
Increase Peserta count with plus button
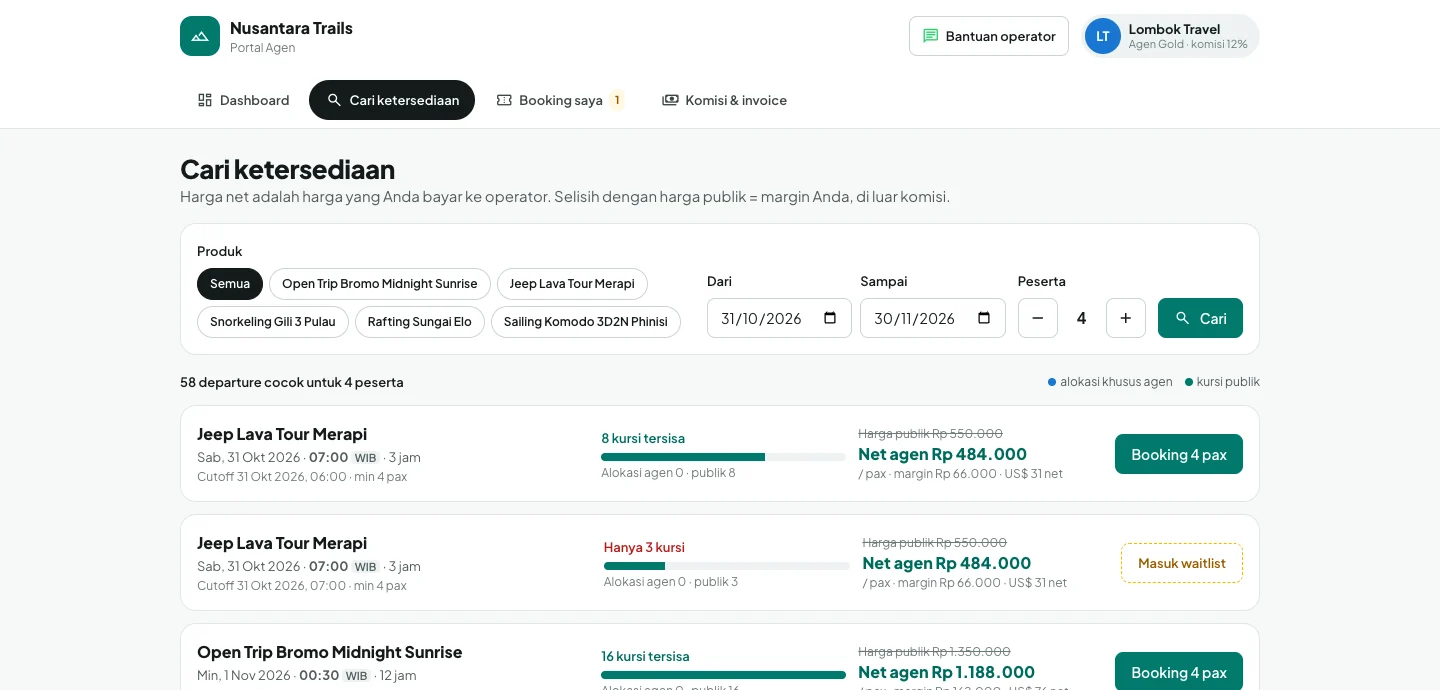[1126, 318]
